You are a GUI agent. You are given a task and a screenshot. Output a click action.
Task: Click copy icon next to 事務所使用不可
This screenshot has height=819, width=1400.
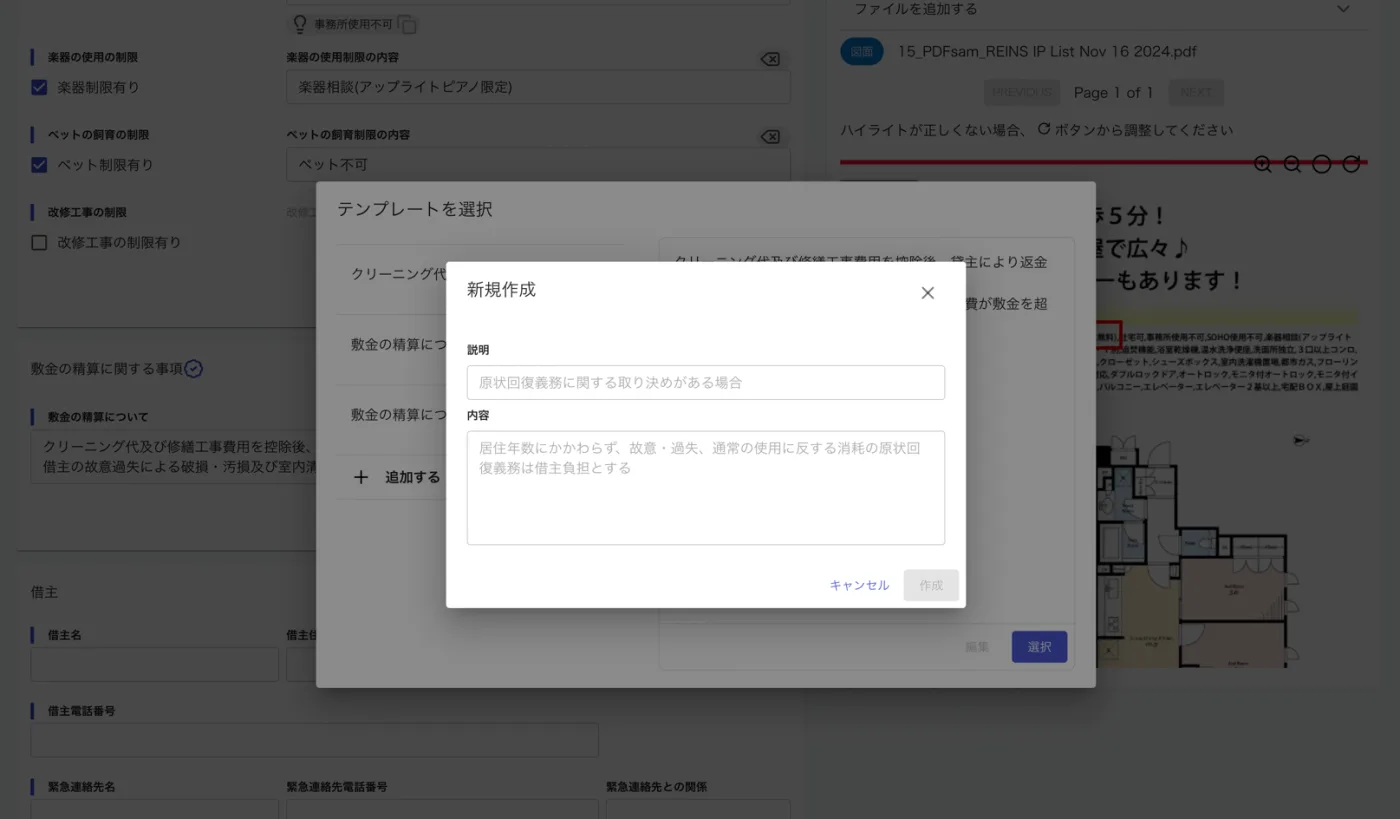407,25
